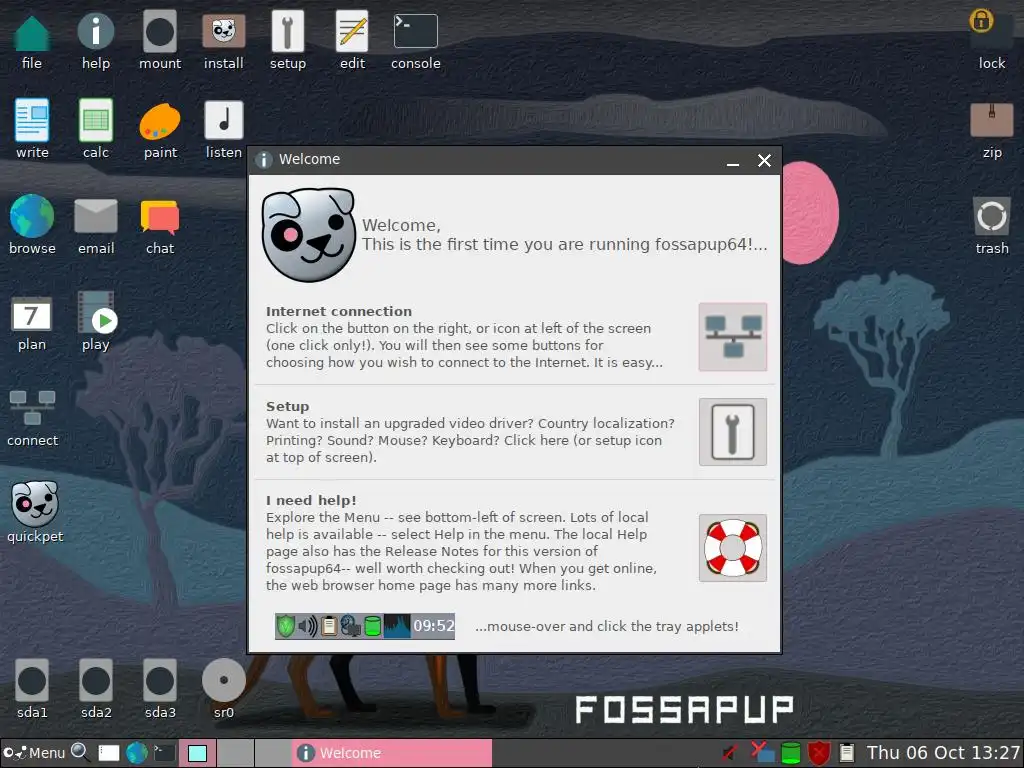Switch to the first virtual desktop pager
The width and height of the screenshot is (1024, 768).
coord(198,753)
